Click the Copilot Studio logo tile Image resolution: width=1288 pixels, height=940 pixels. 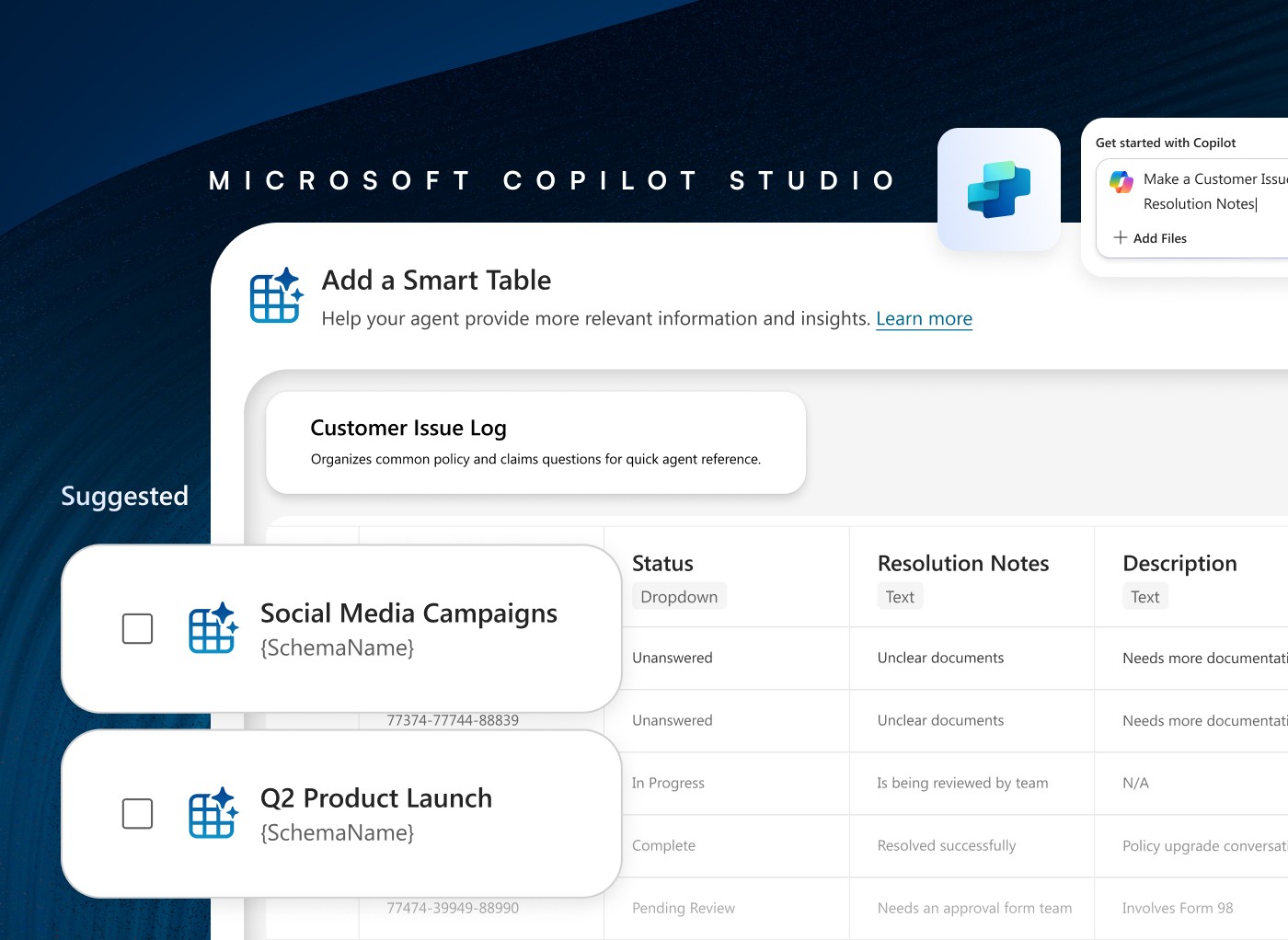[x=999, y=189]
